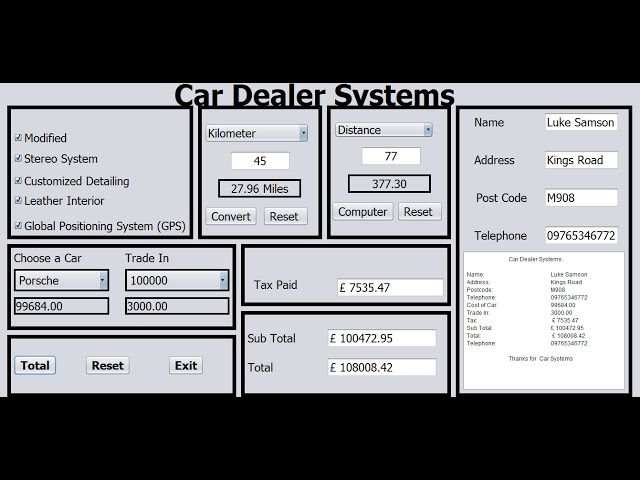Click the Computer button
Screen dimensions: 640x480
pyautogui.click(x=362, y=211)
